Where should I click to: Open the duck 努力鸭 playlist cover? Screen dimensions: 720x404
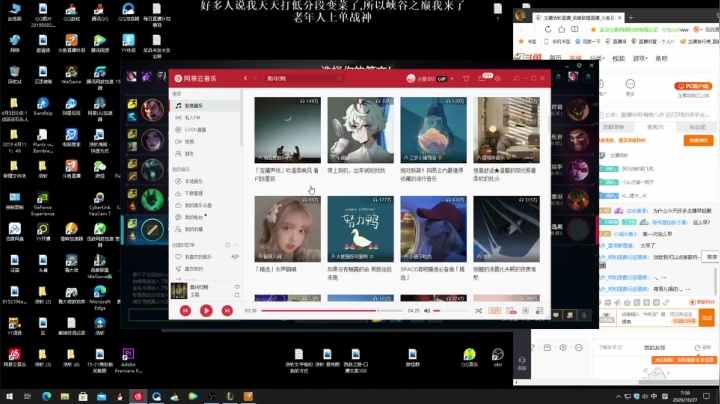tap(360, 229)
